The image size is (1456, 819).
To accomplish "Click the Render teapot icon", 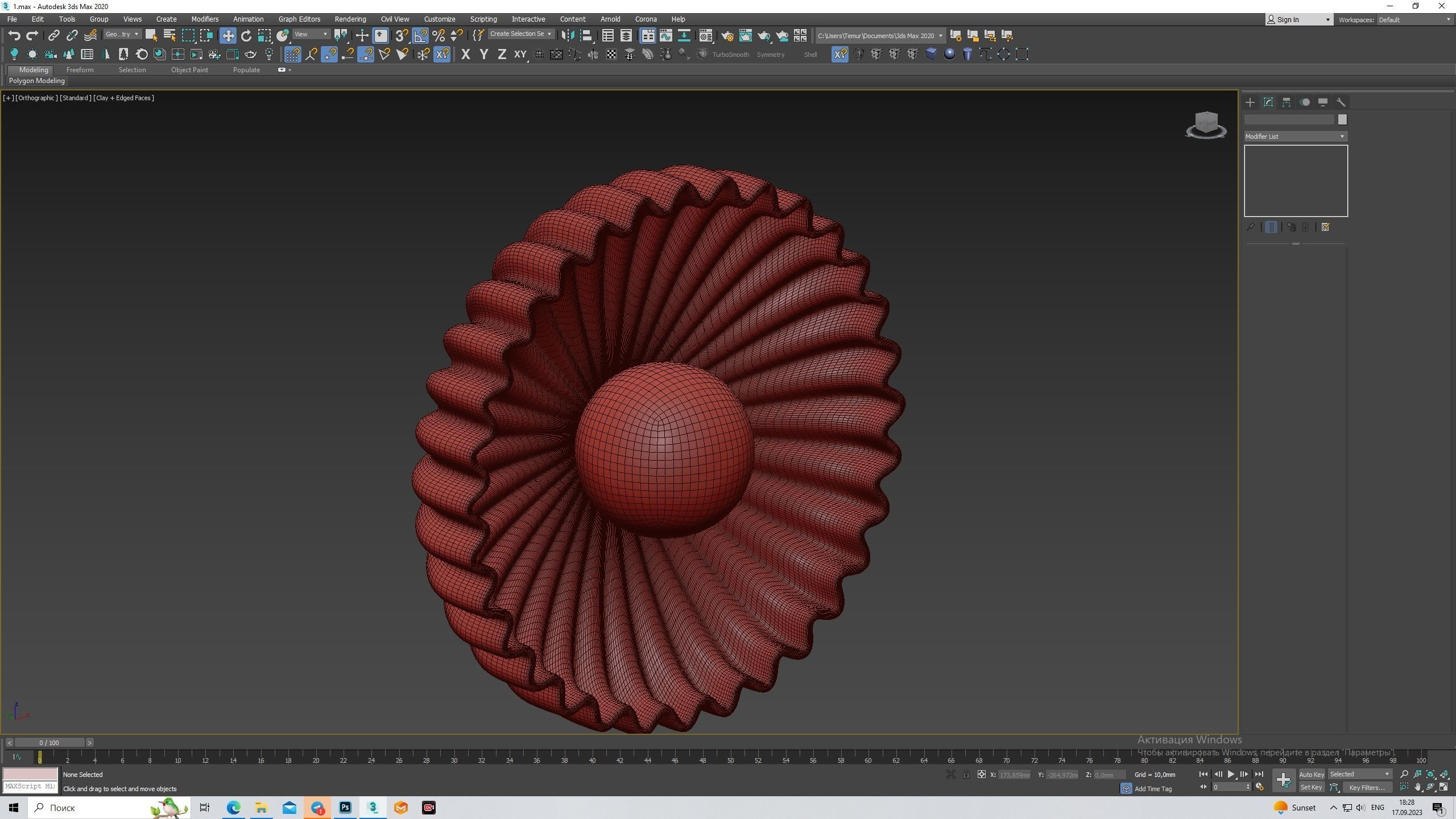I will [763, 36].
